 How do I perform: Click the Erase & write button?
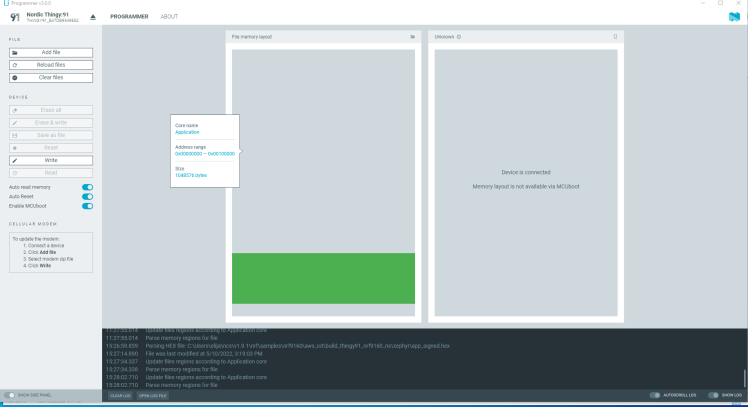coord(51,123)
